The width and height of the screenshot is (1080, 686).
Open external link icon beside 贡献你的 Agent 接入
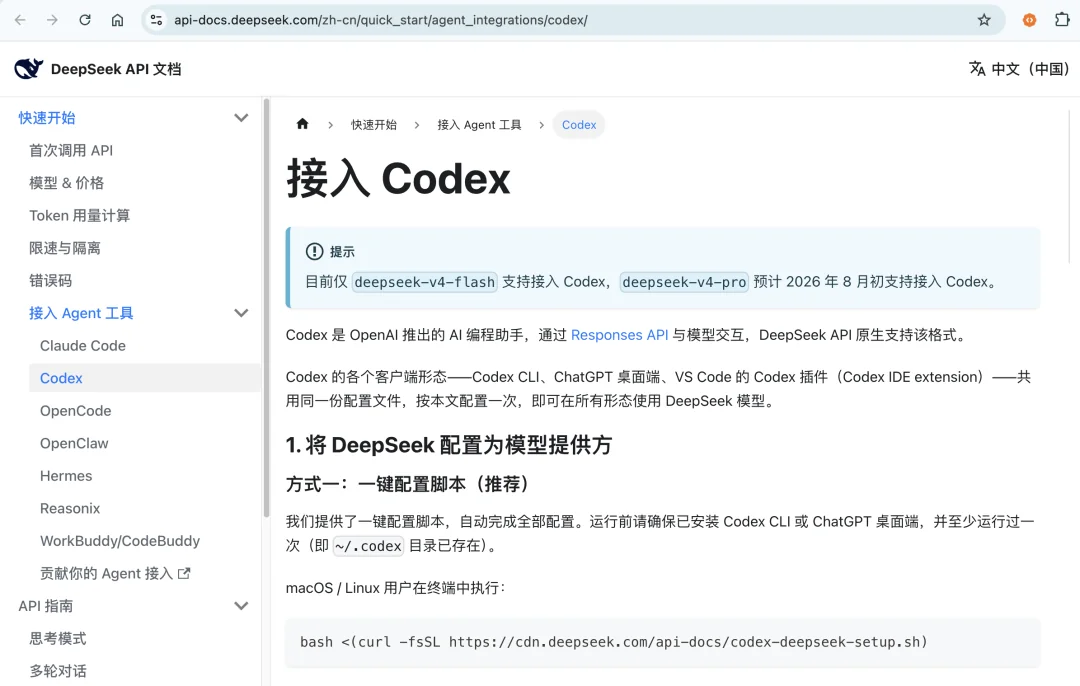pyautogui.click(x=184, y=573)
